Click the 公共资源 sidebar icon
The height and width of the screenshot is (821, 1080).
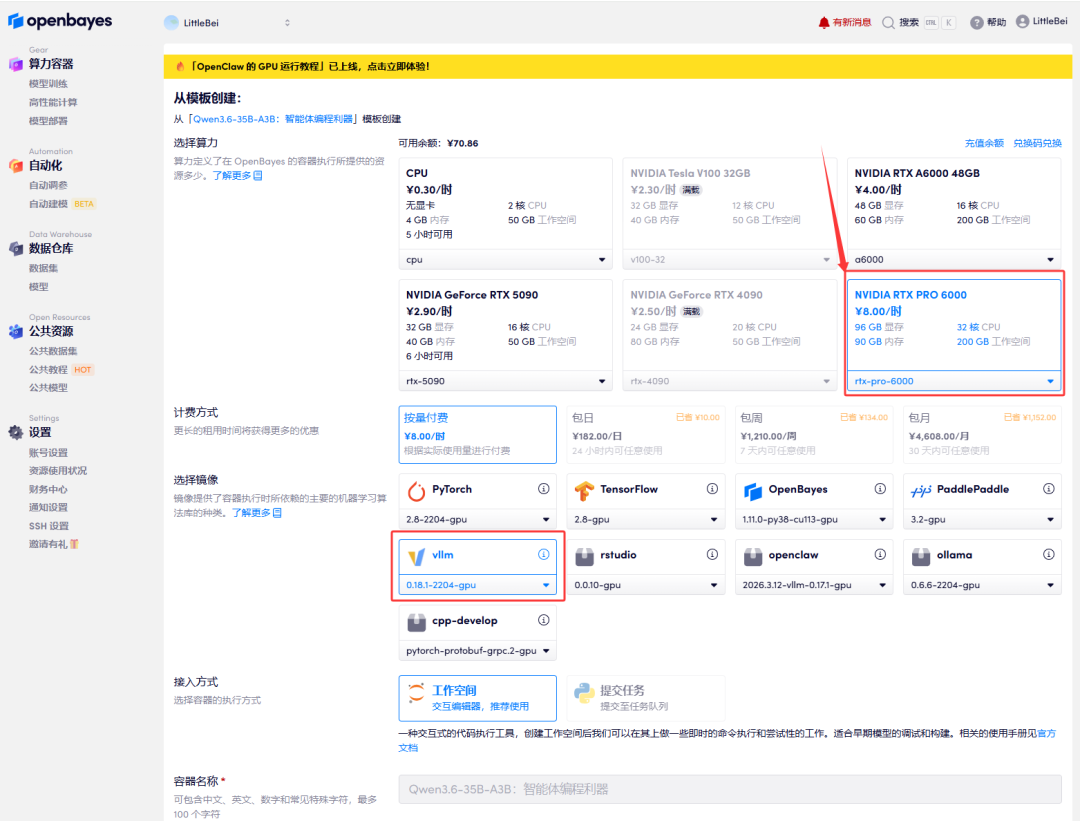[x=16, y=331]
